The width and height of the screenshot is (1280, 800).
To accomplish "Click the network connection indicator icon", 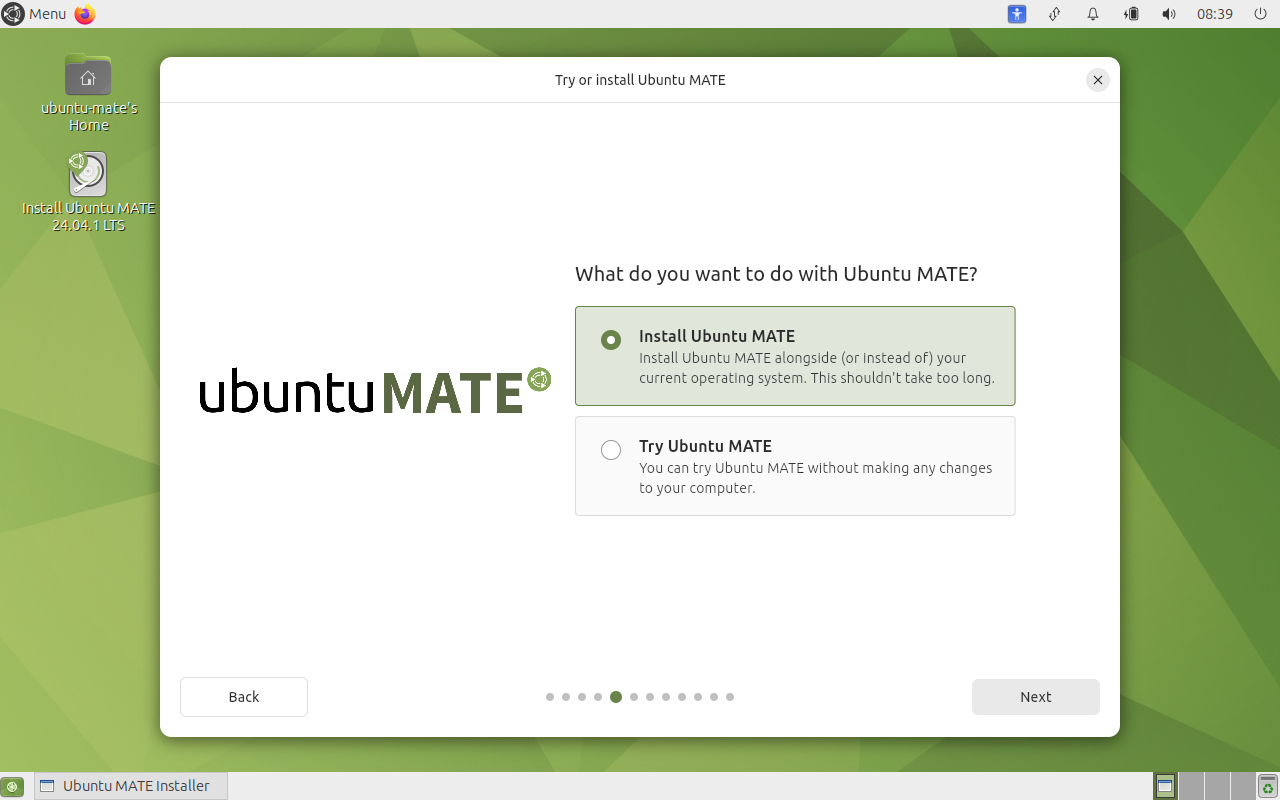I will coord(1054,14).
